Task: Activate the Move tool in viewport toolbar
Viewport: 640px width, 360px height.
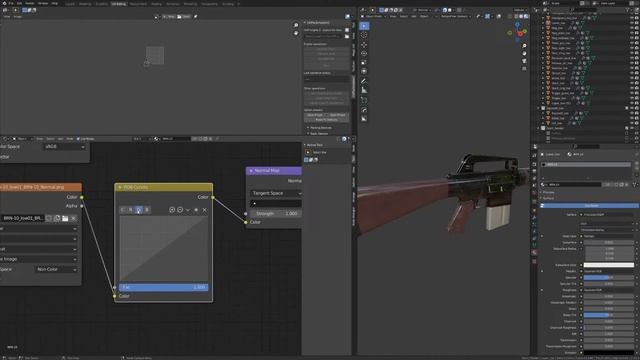Action: click(364, 44)
